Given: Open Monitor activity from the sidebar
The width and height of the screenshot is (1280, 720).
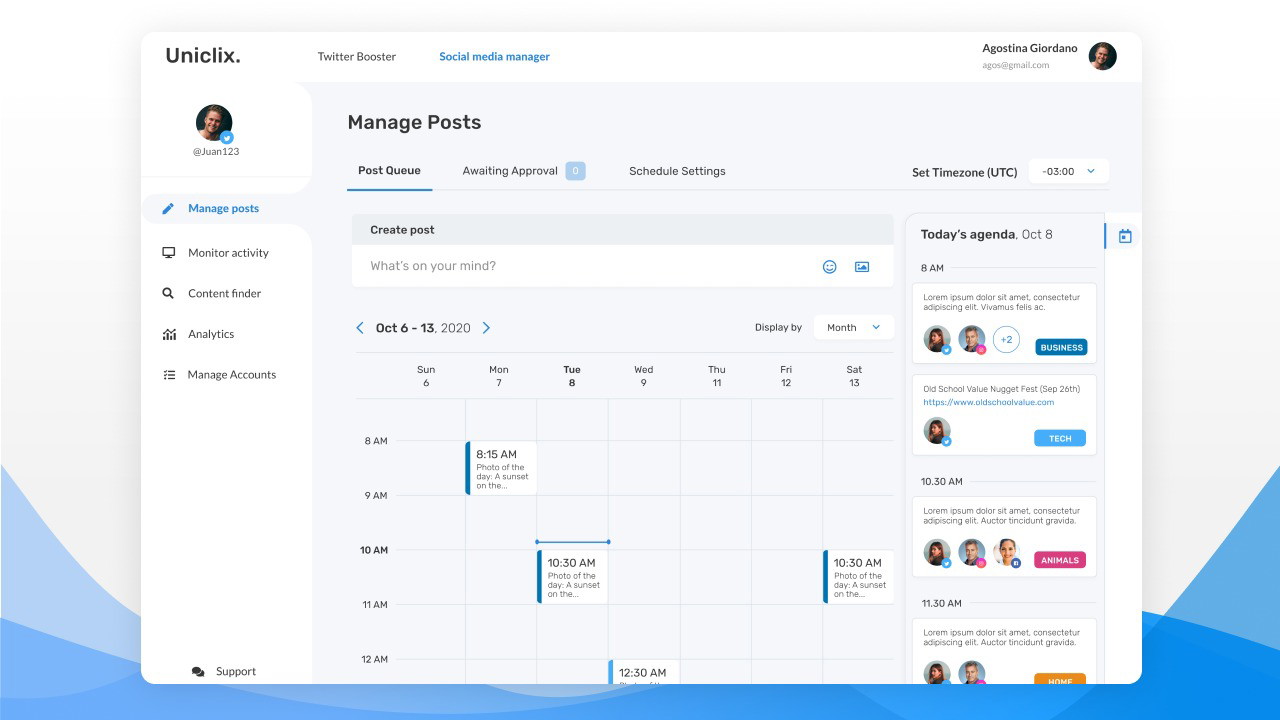Looking at the screenshot, I should click(x=228, y=253).
